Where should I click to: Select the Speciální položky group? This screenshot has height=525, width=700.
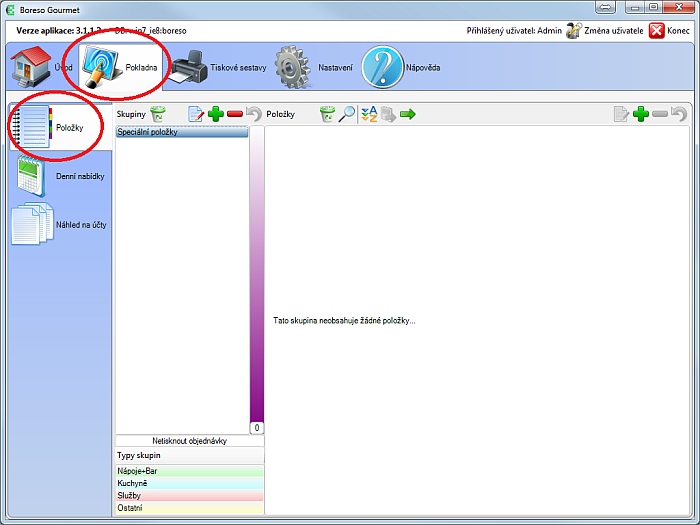(x=182, y=132)
